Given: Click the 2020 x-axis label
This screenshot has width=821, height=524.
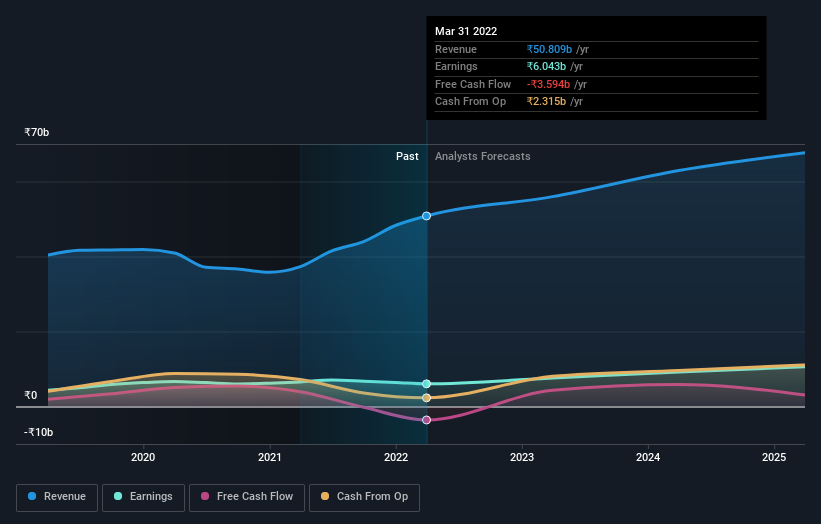Looking at the screenshot, I should pos(143,458).
